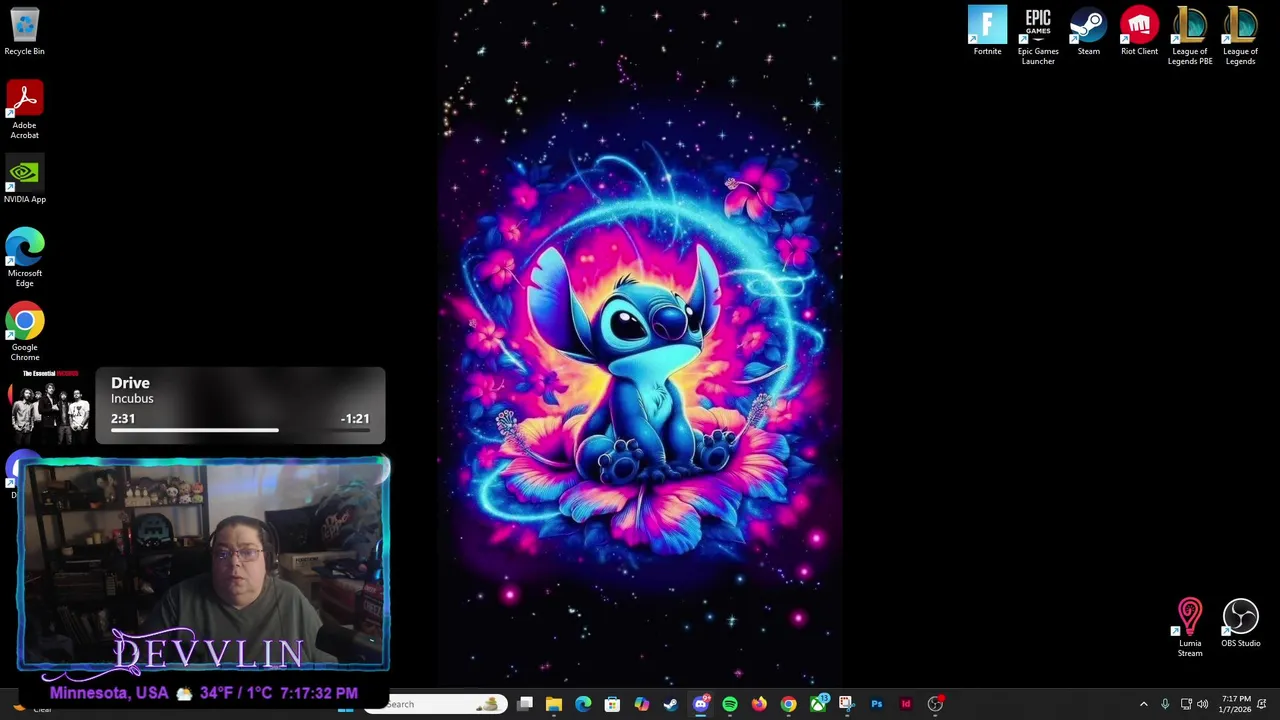Open File Explorer from the taskbar
This screenshot has height=720, width=1280.
pos(554,704)
